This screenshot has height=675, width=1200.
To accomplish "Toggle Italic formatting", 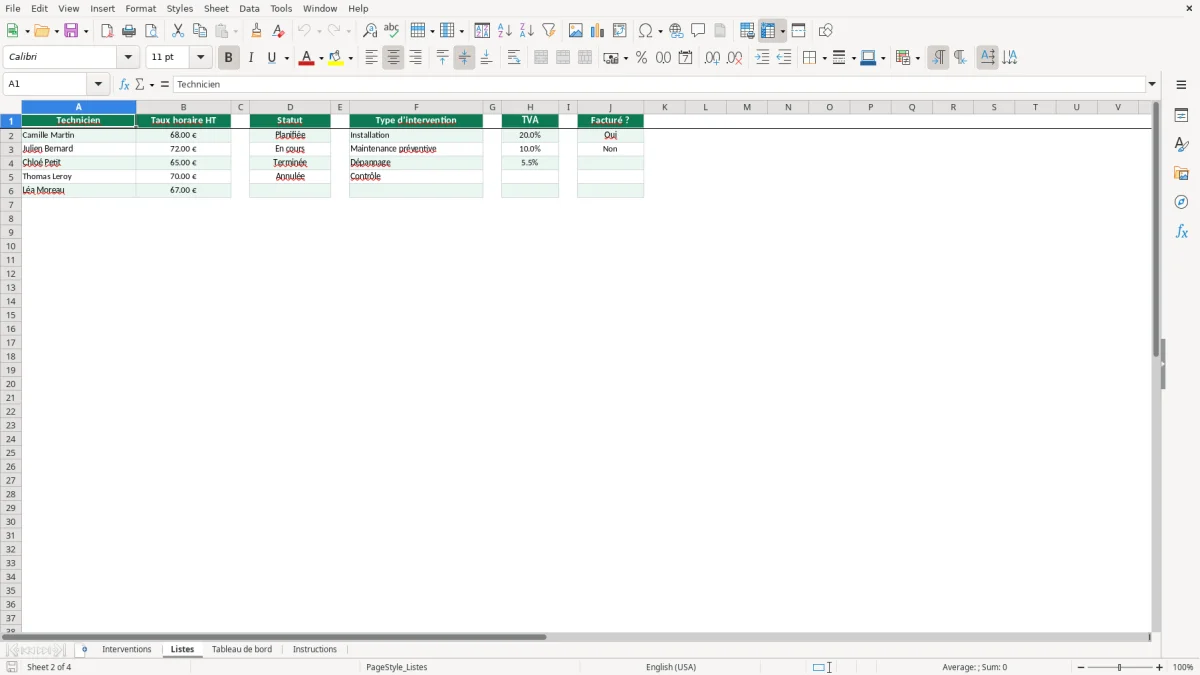I will click(x=251, y=58).
